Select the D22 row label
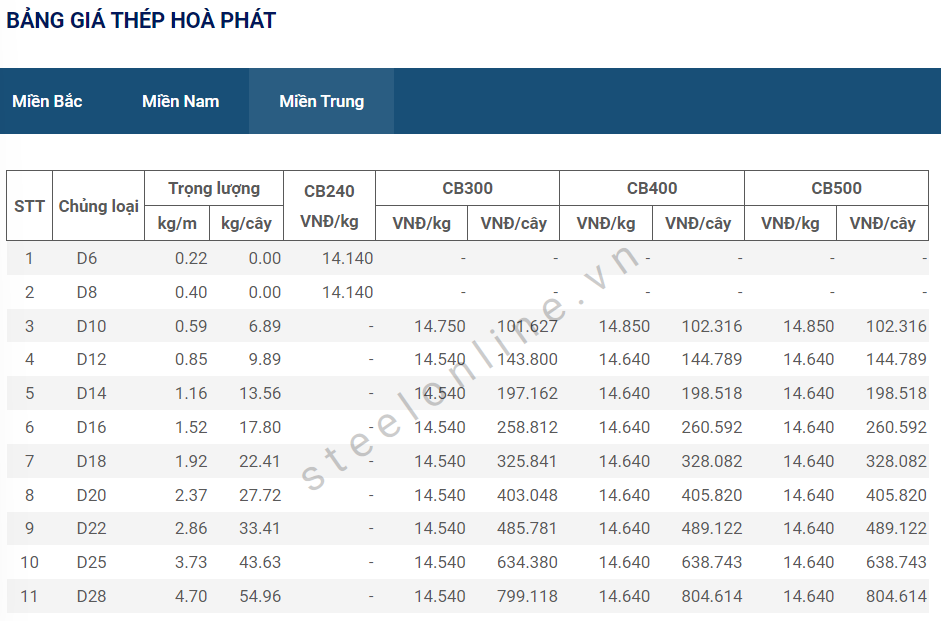The width and height of the screenshot is (941, 621). click(91, 529)
